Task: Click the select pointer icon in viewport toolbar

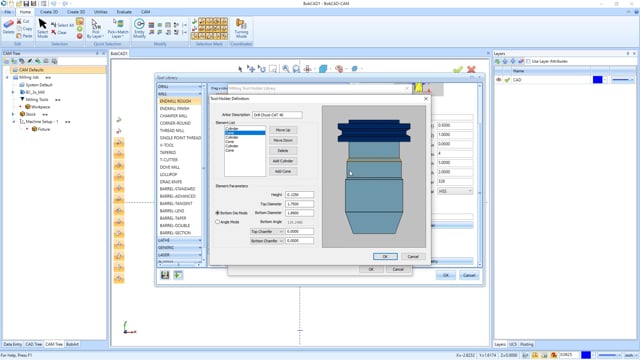Action: click(240, 69)
